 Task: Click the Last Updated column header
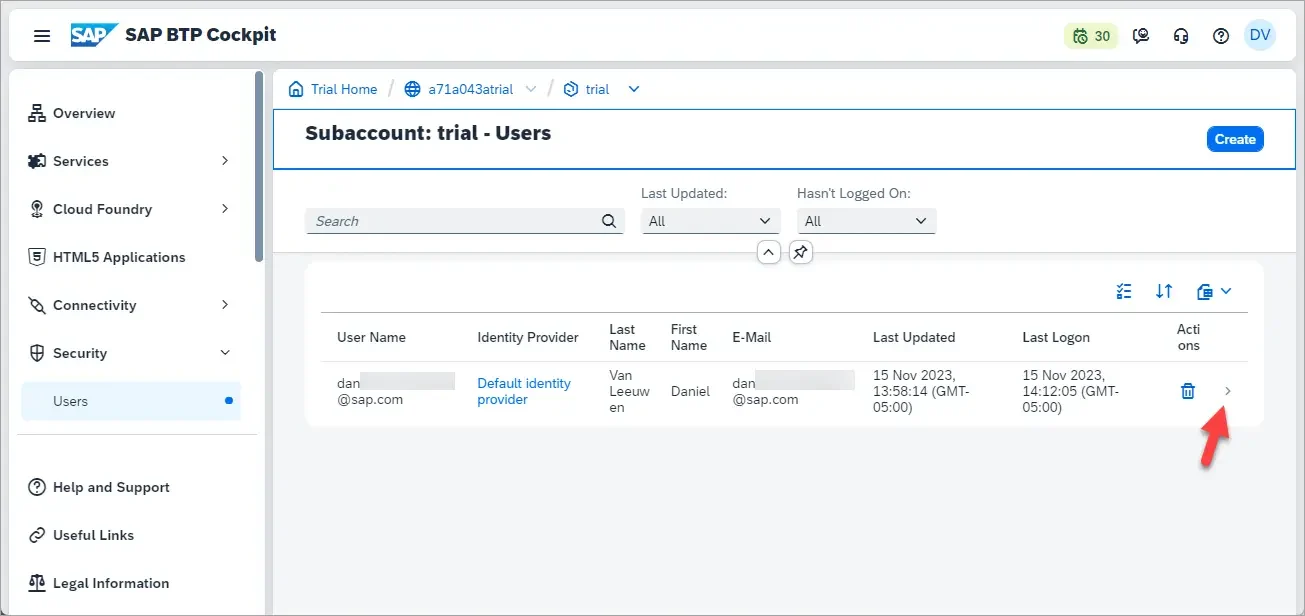click(x=914, y=337)
